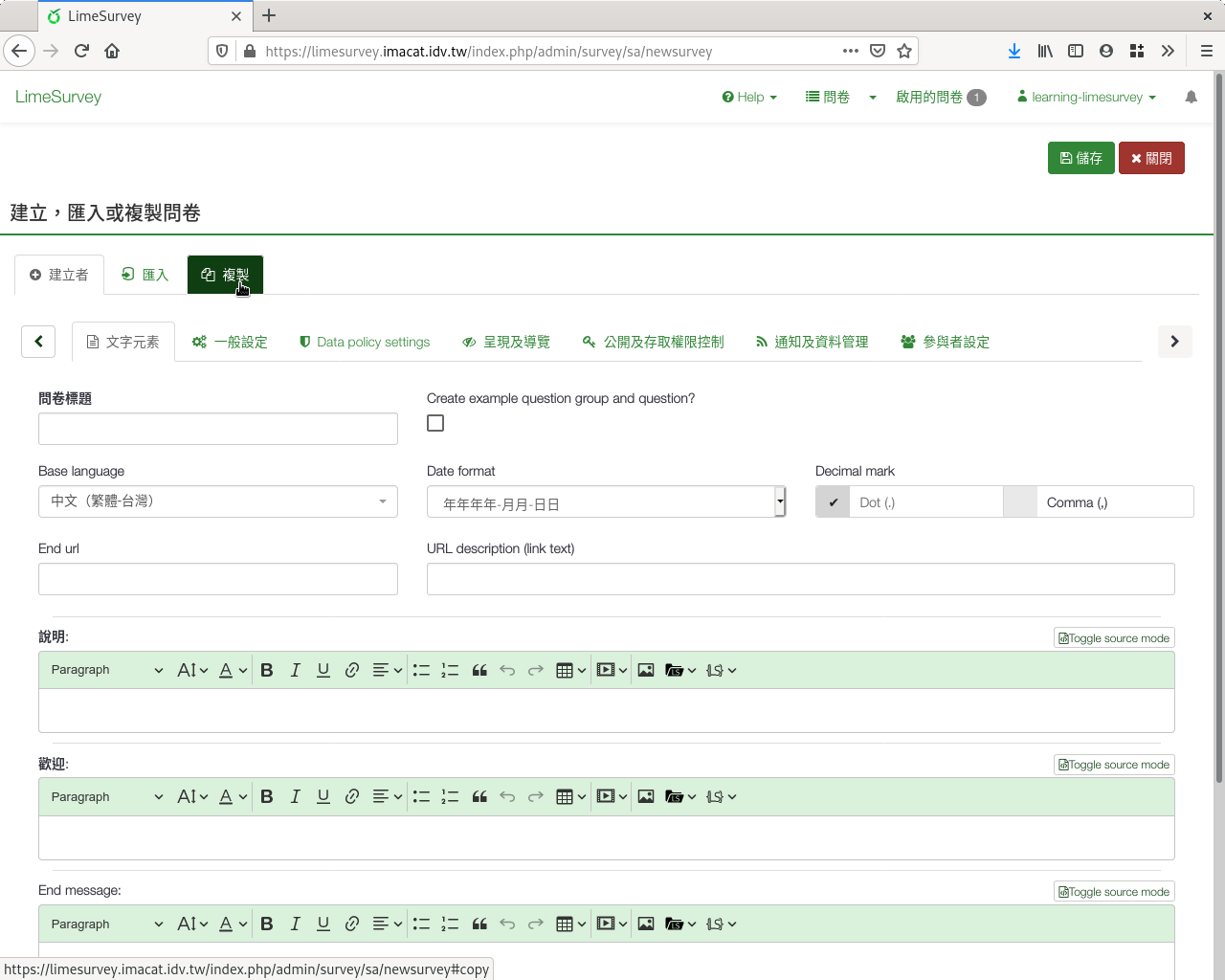Open Paragraph style dropdown in 歡迎 editor
Screen dimensions: 1225x980
coord(107,796)
